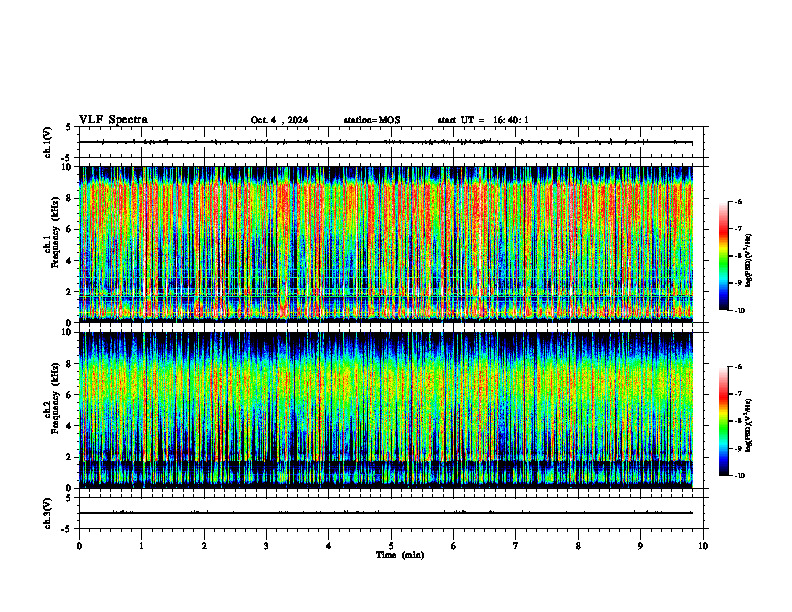Click the '4' kHz tick of ch.1 spectrogram

pos(70,261)
